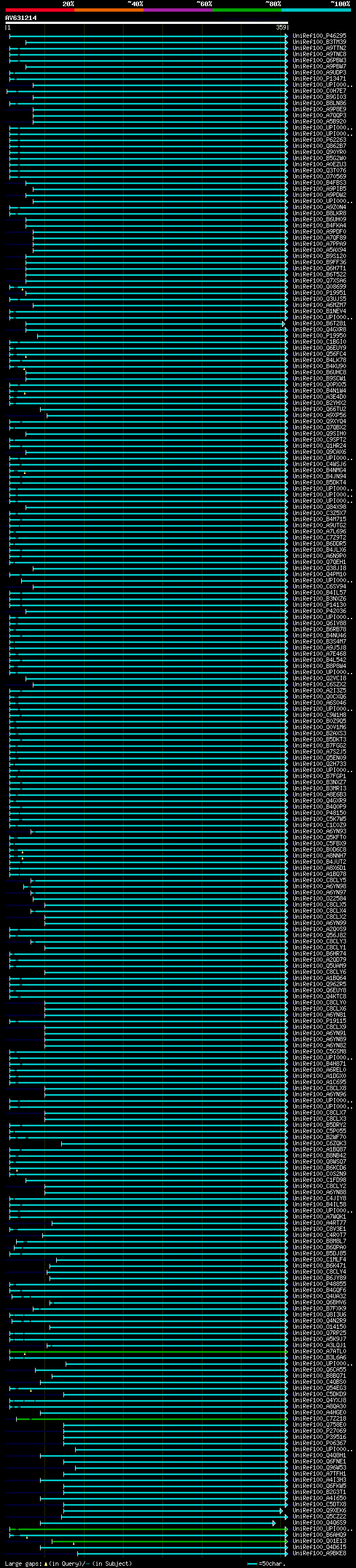356x1568 pixels.
Task: Select hit UniRef100_A9TNC8
Action: pos(319,54)
